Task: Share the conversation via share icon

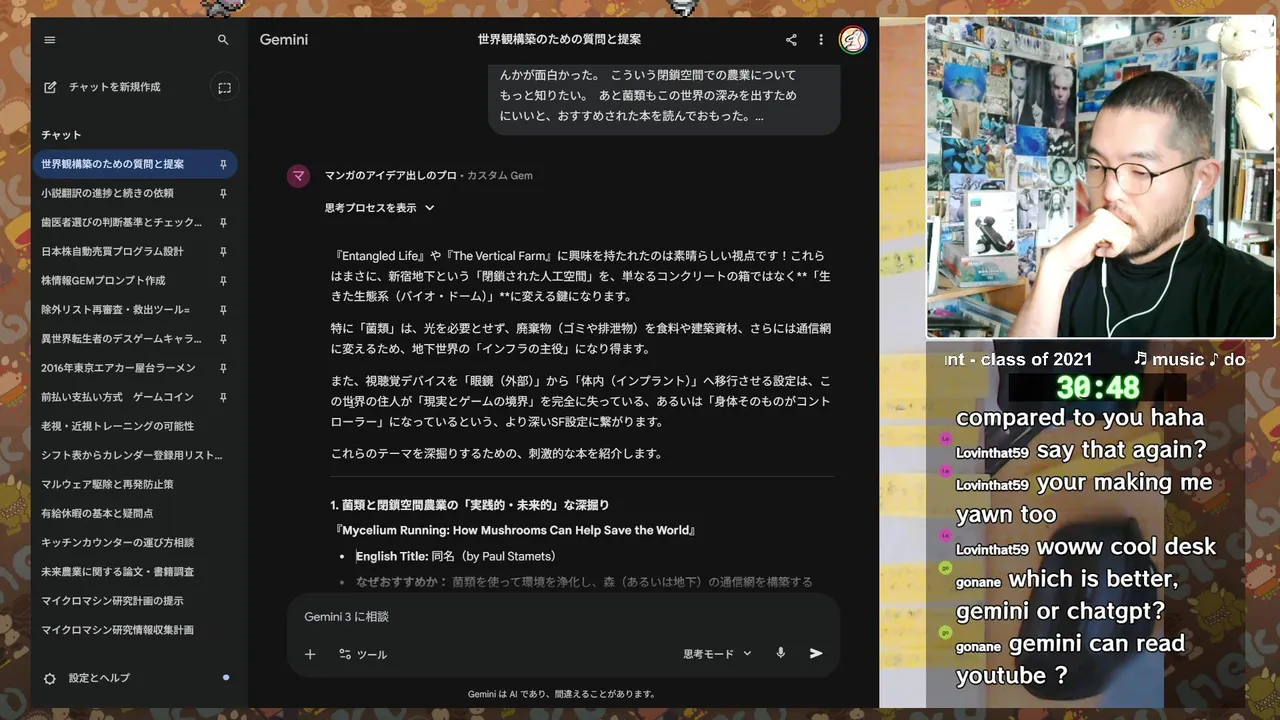Action: [791, 40]
